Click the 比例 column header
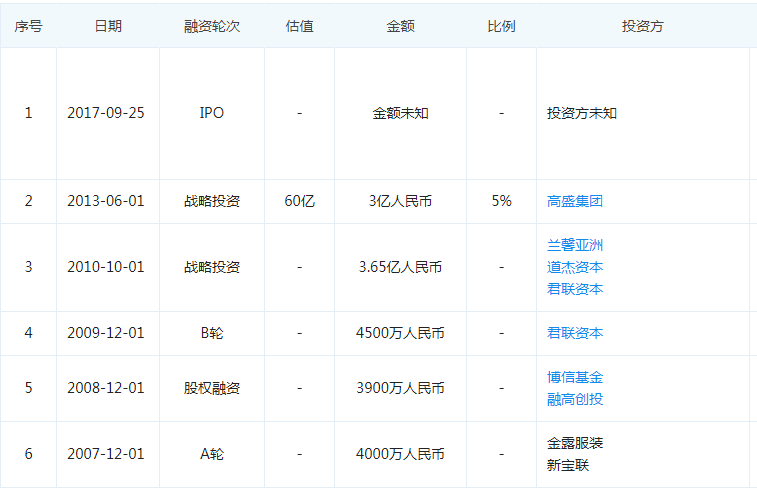The height and width of the screenshot is (493, 757). [501, 26]
